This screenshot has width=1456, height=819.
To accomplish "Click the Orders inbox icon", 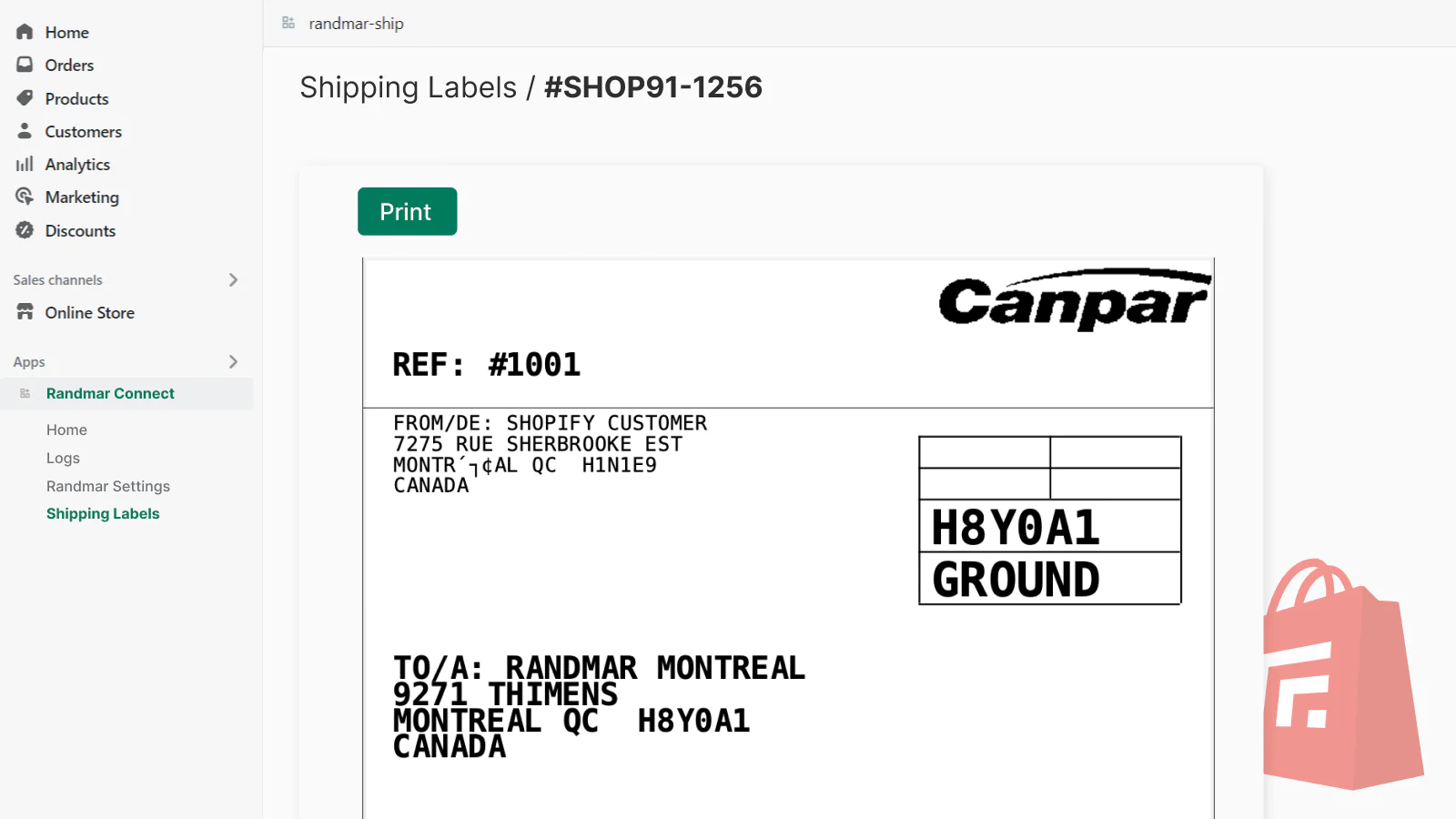I will pos(25,65).
